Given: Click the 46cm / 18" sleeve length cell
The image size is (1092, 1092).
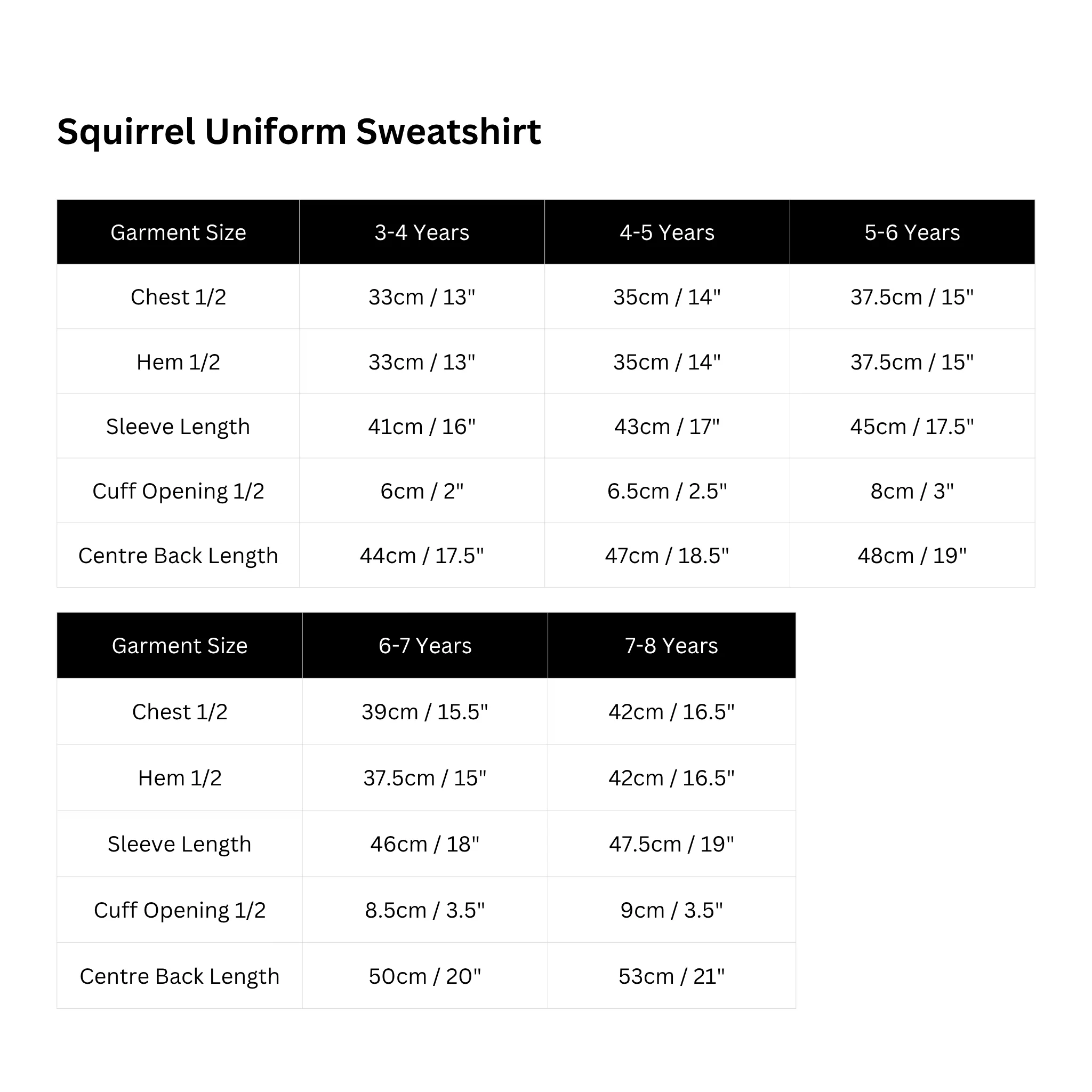Looking at the screenshot, I should coord(424,844).
